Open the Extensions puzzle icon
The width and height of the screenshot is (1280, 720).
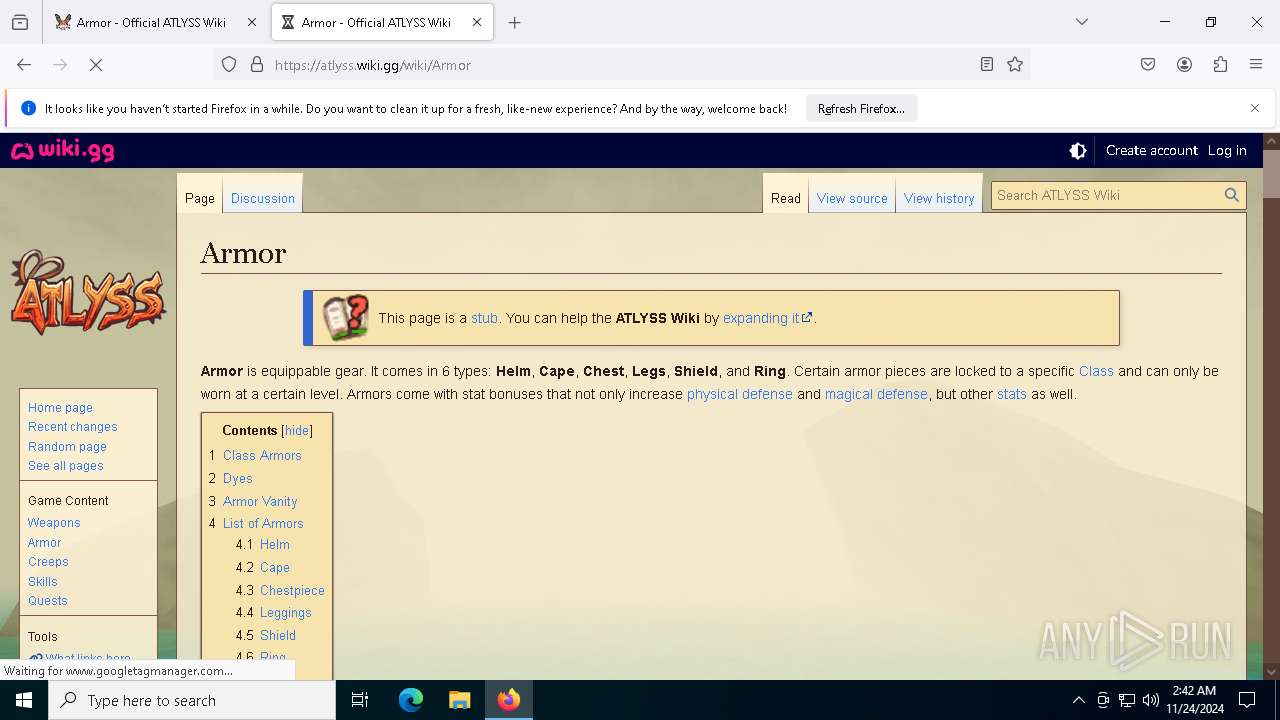click(1220, 64)
